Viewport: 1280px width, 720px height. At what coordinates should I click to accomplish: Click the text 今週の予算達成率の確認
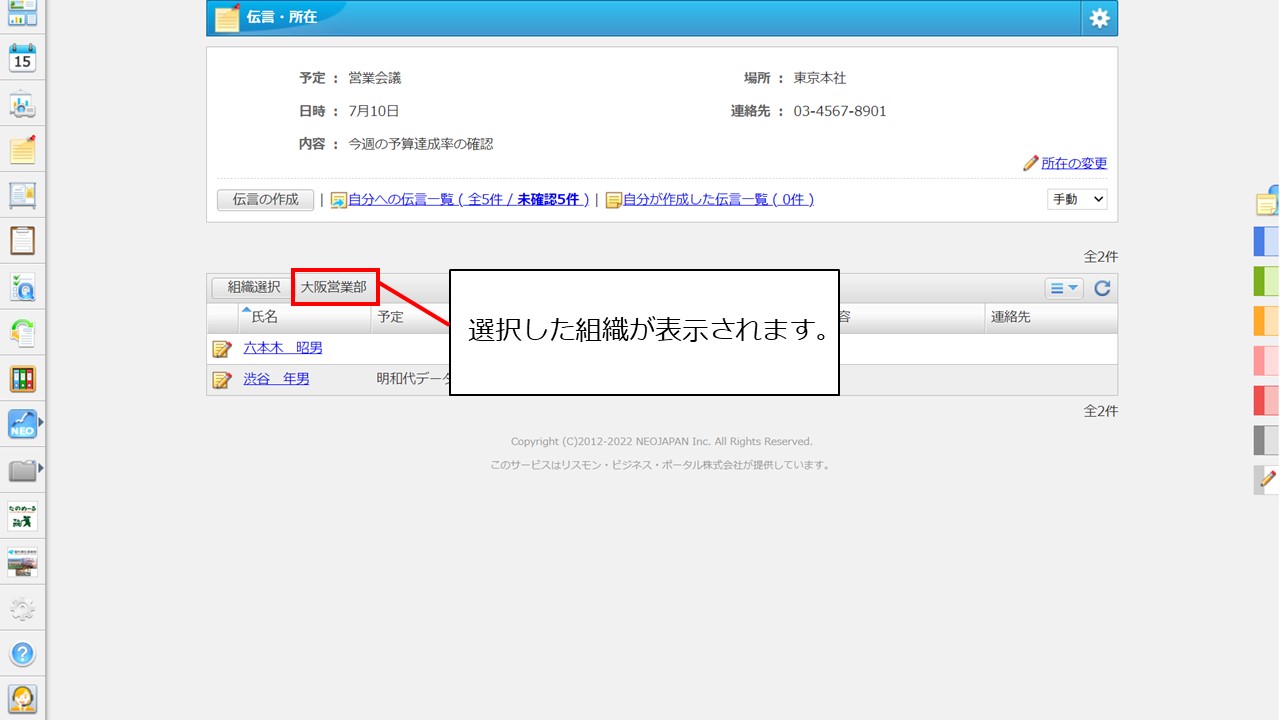[421, 144]
